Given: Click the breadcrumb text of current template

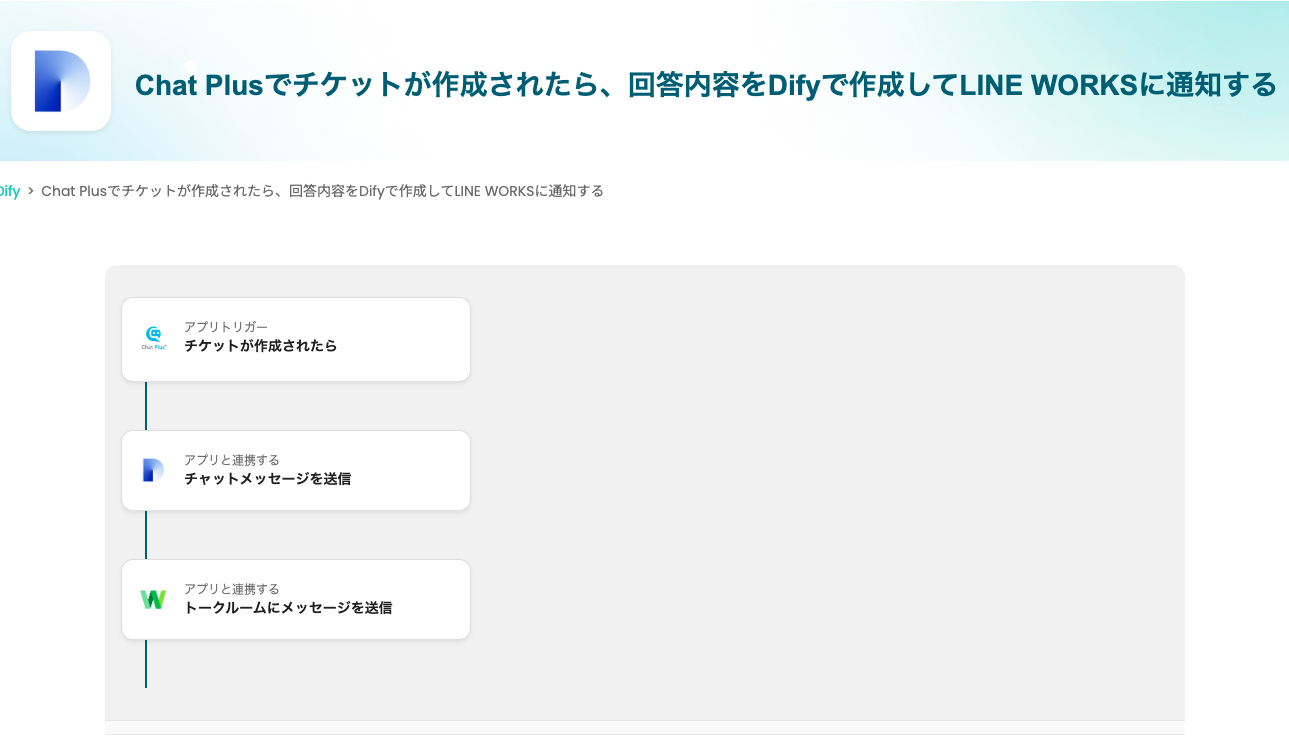Looking at the screenshot, I should [322, 191].
